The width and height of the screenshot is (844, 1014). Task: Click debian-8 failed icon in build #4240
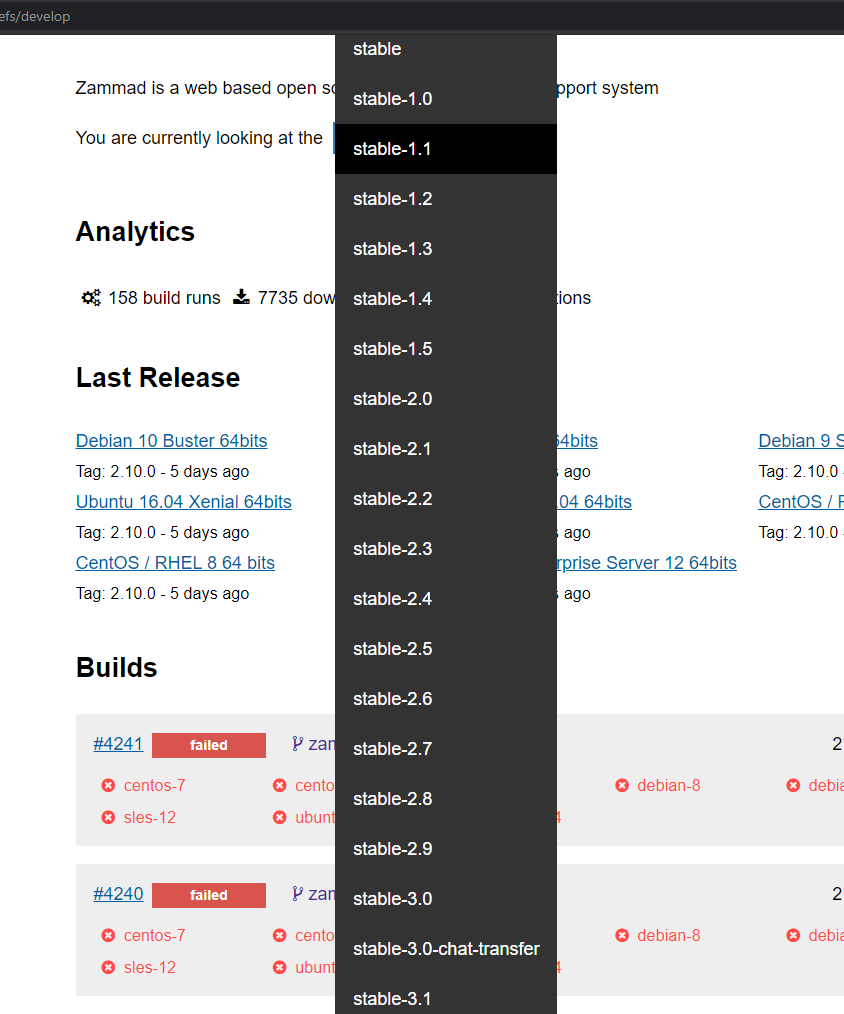622,935
